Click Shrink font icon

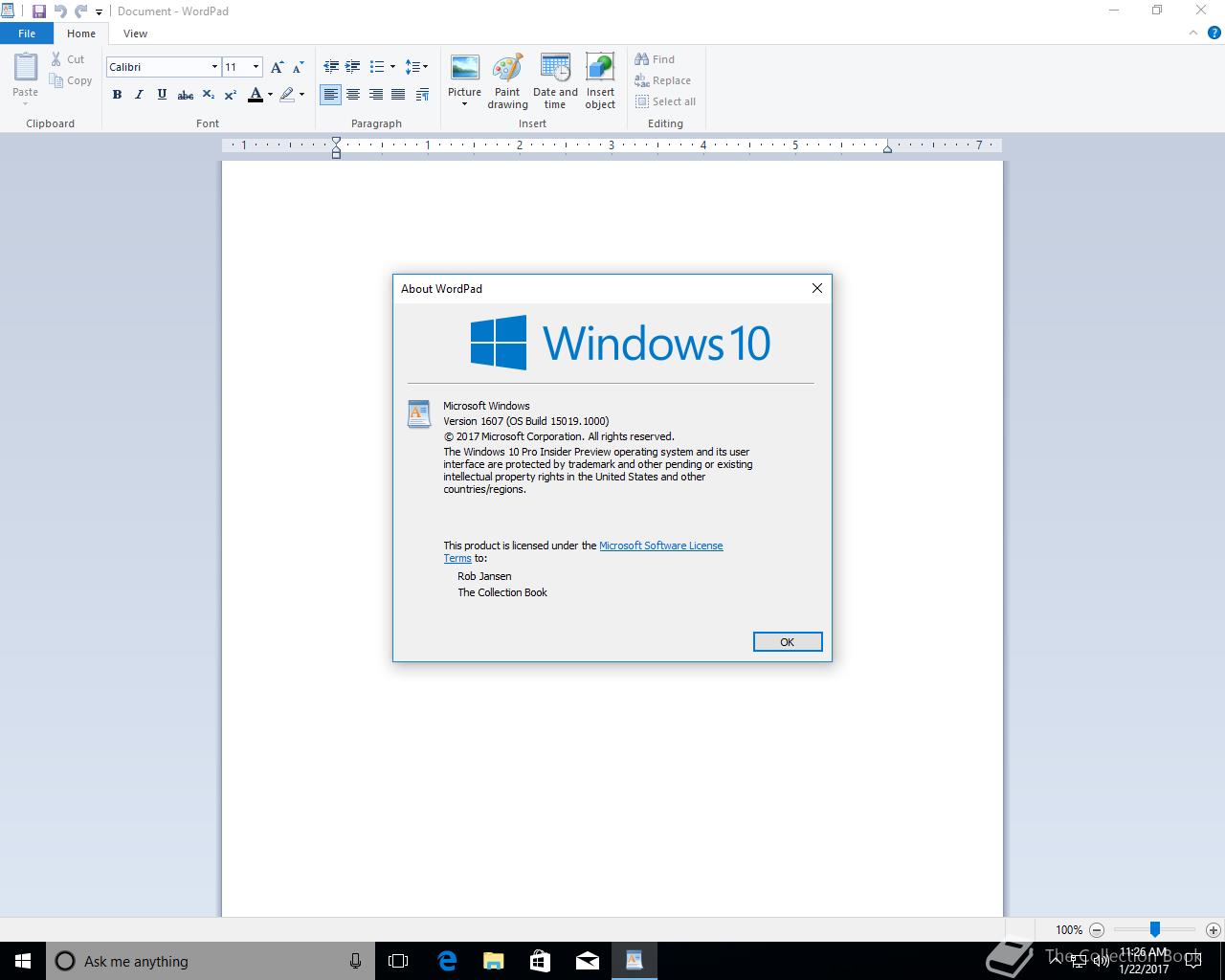tap(298, 67)
